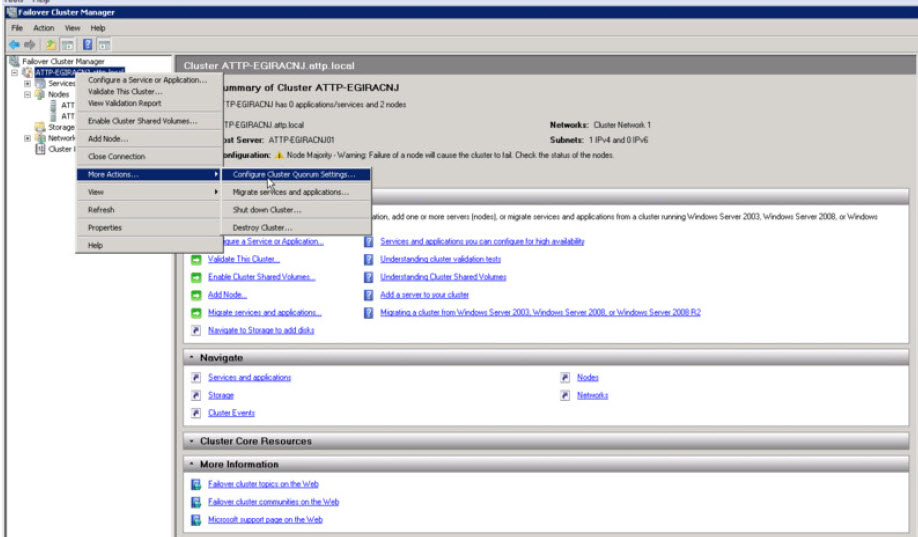
Task: Collapse the More Information section header
Action: click(191, 464)
